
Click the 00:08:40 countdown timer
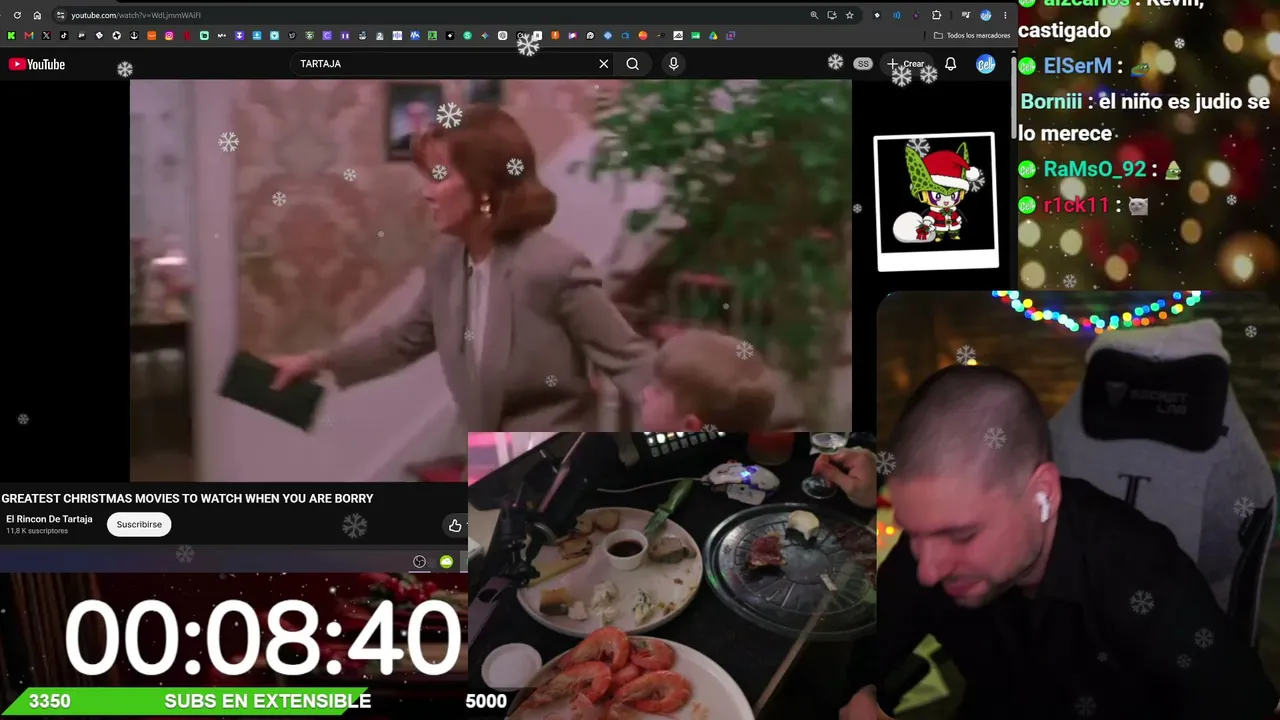[263, 636]
